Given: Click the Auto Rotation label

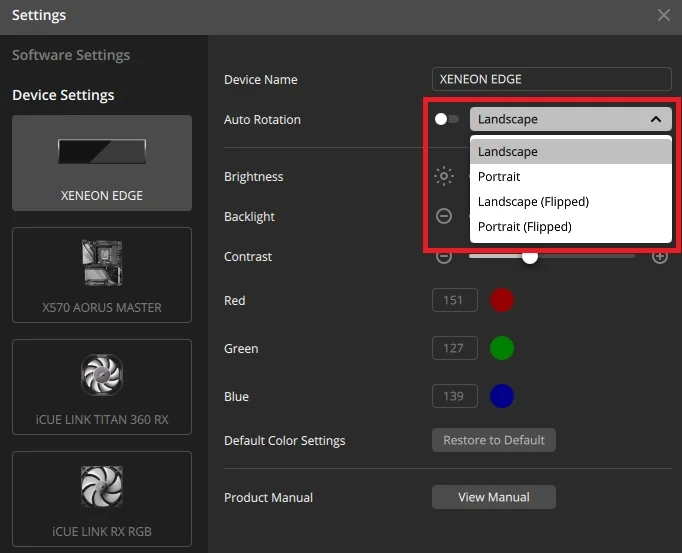Looking at the screenshot, I should coord(262,120).
